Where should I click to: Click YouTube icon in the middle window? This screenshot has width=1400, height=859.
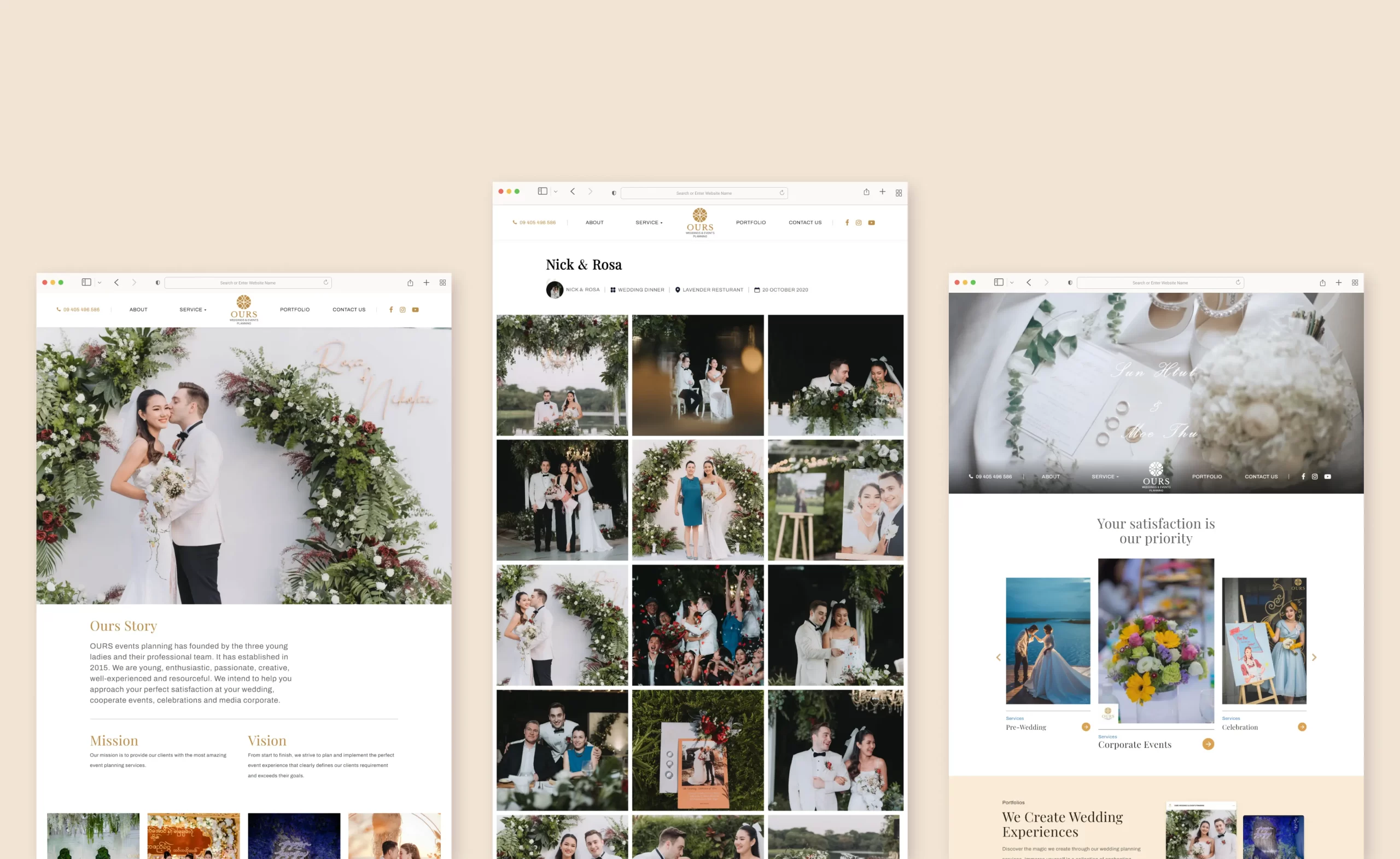(x=872, y=223)
